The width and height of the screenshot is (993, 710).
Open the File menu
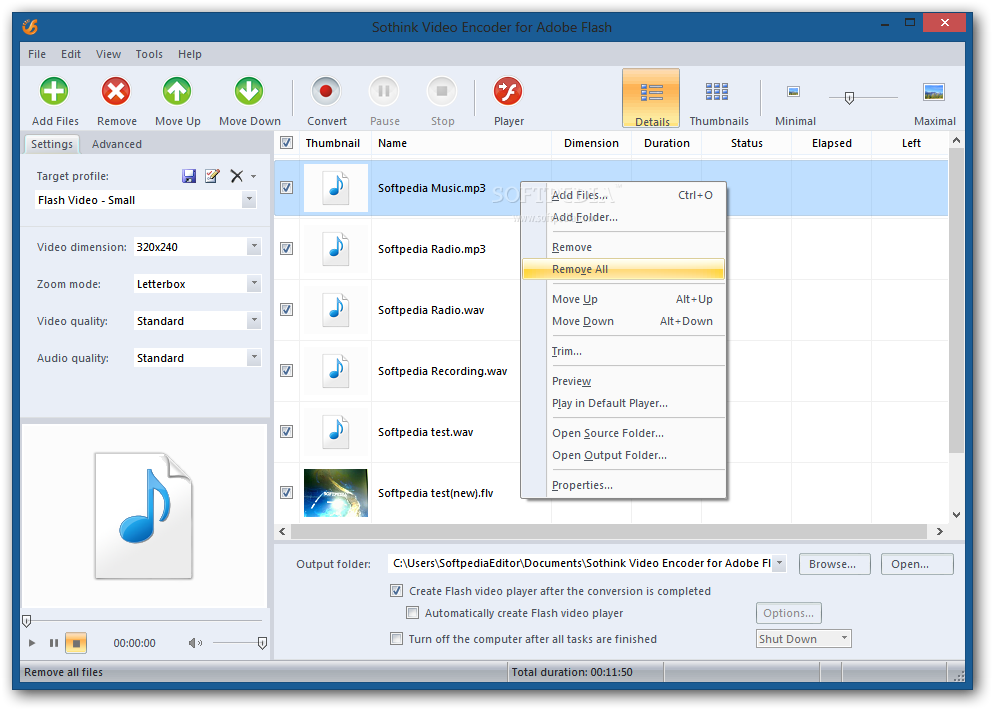37,54
